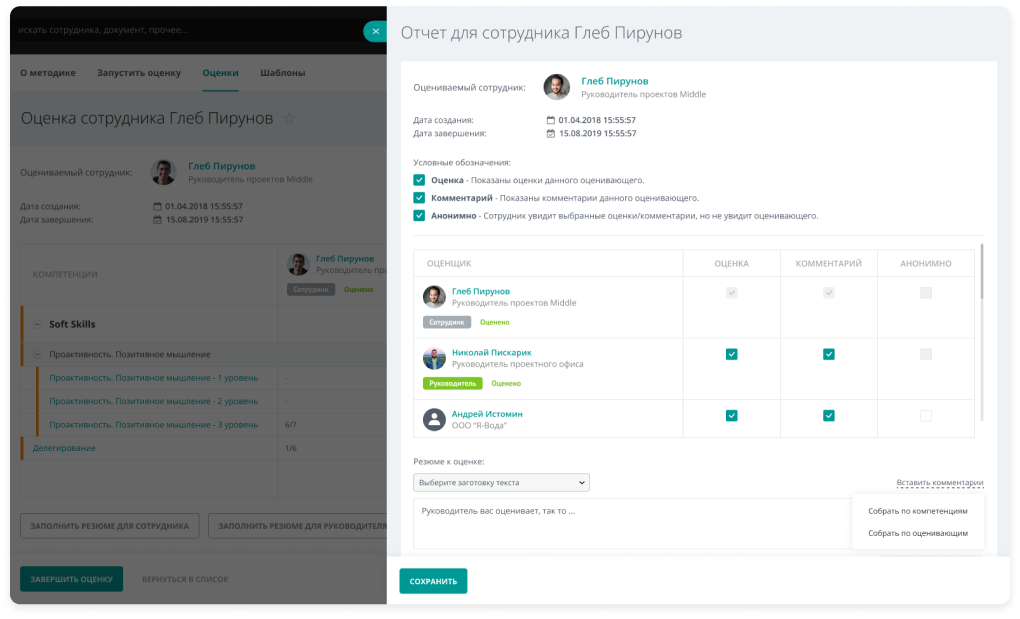The width and height of the screenshot is (1020, 619).
Task: Click Глеб Пирунов avatar in the evaluators table row
Action: coord(434,296)
